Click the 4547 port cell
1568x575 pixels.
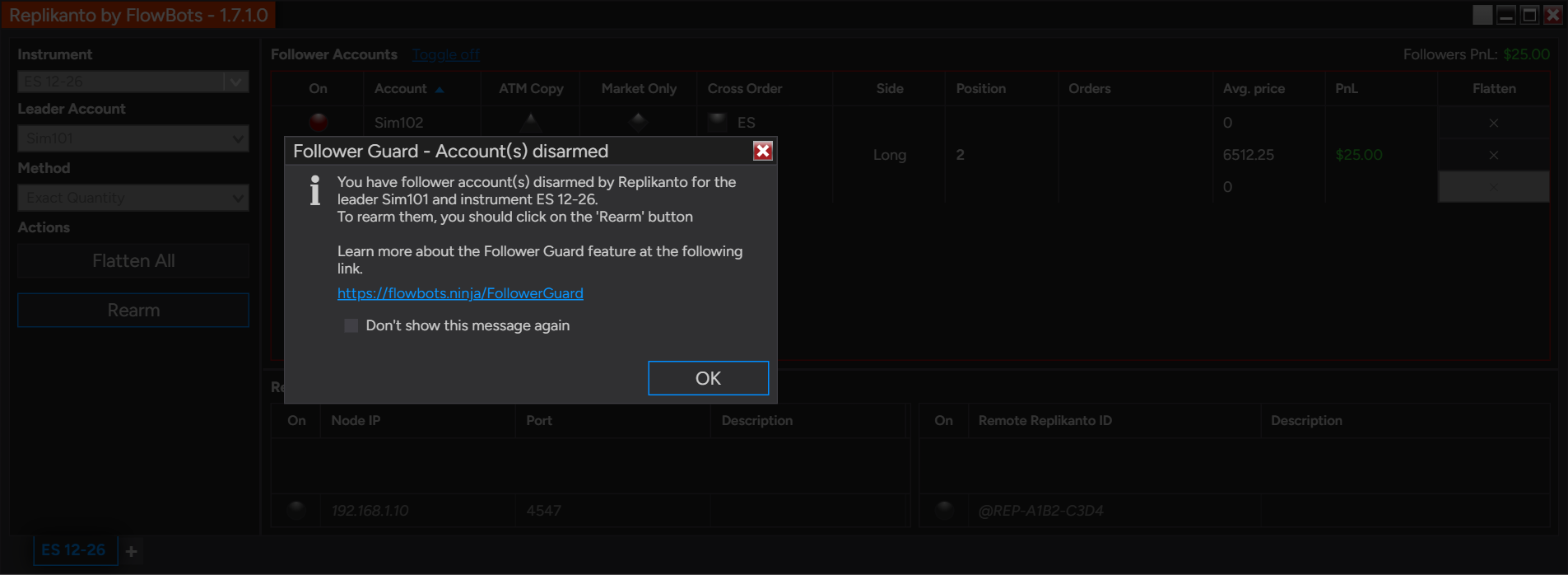612,511
